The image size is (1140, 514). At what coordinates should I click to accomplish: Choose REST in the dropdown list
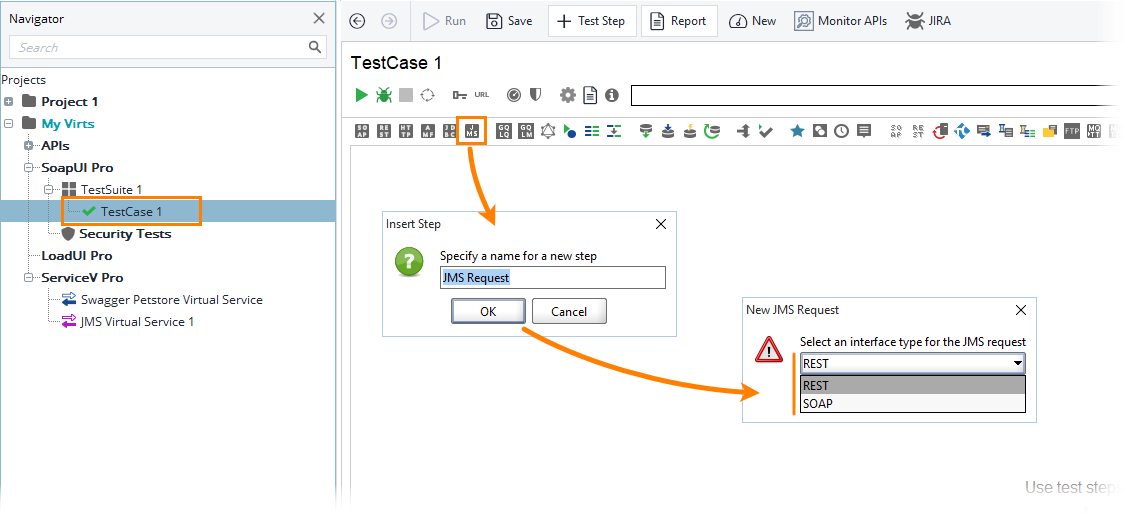[x=912, y=385]
